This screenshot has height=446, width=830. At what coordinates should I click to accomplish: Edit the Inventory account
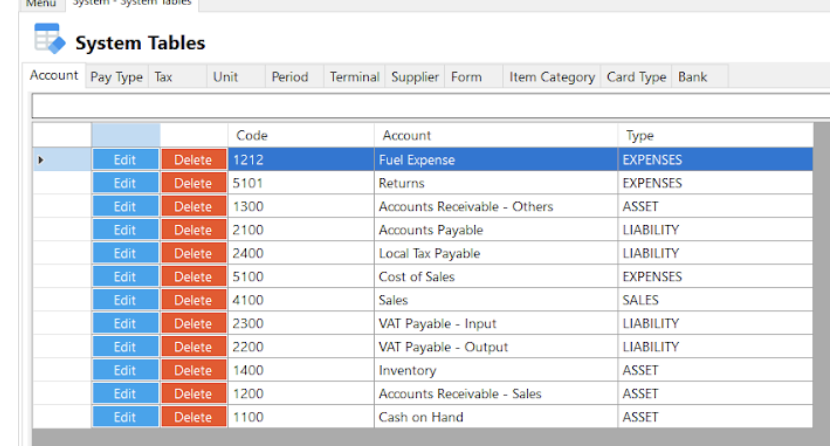pyautogui.click(x=125, y=370)
